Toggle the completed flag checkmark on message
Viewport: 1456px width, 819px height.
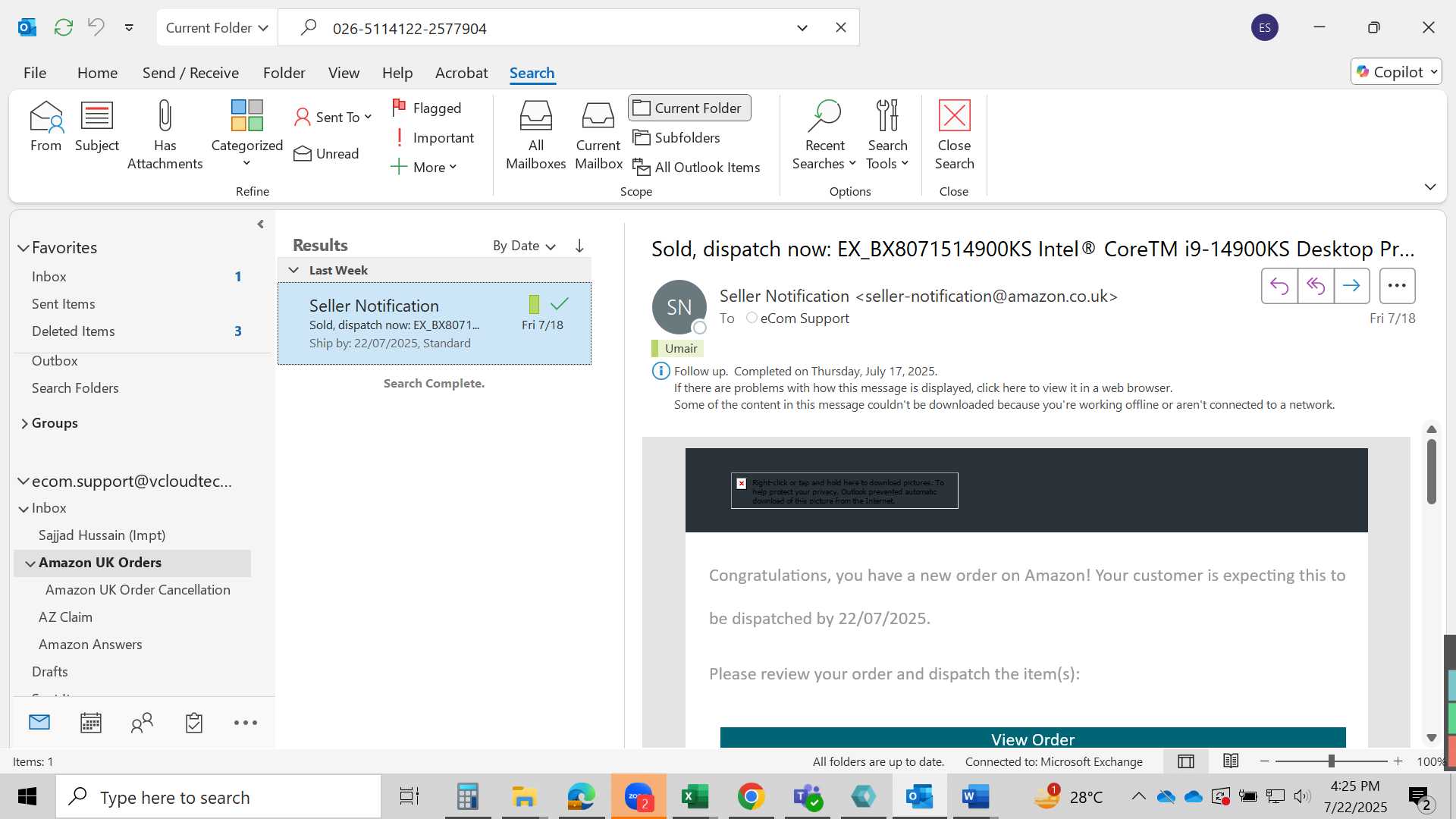560,304
